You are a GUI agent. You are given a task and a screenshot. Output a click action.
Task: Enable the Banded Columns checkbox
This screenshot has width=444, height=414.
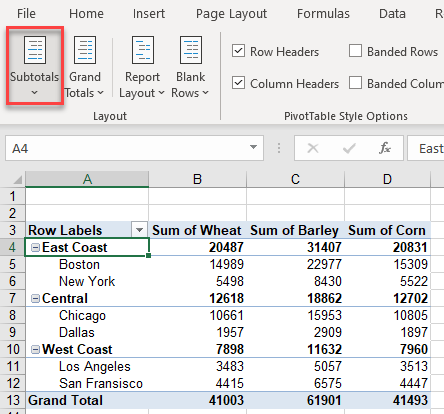tap(355, 83)
